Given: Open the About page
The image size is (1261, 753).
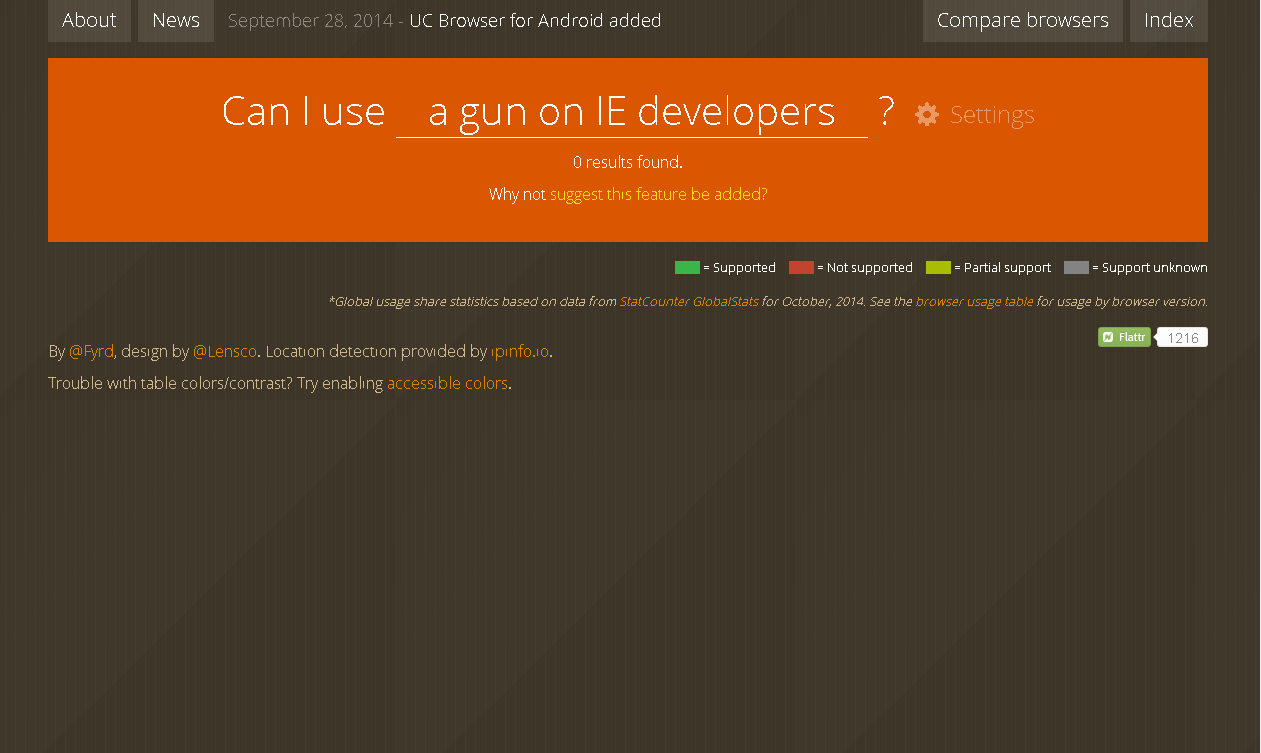Looking at the screenshot, I should tap(89, 20).
